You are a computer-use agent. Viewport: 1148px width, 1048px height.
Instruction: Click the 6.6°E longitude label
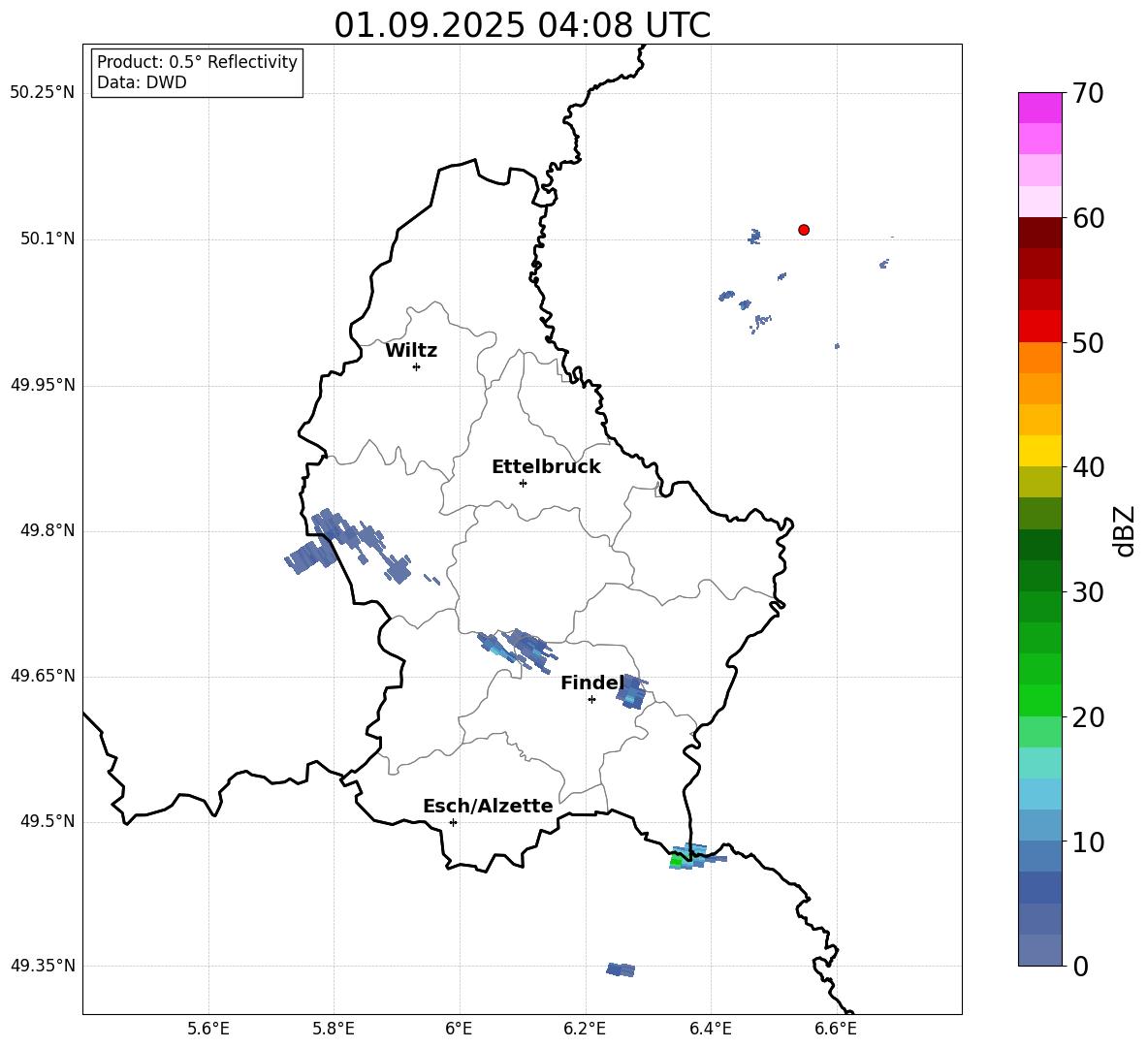pos(836,1029)
